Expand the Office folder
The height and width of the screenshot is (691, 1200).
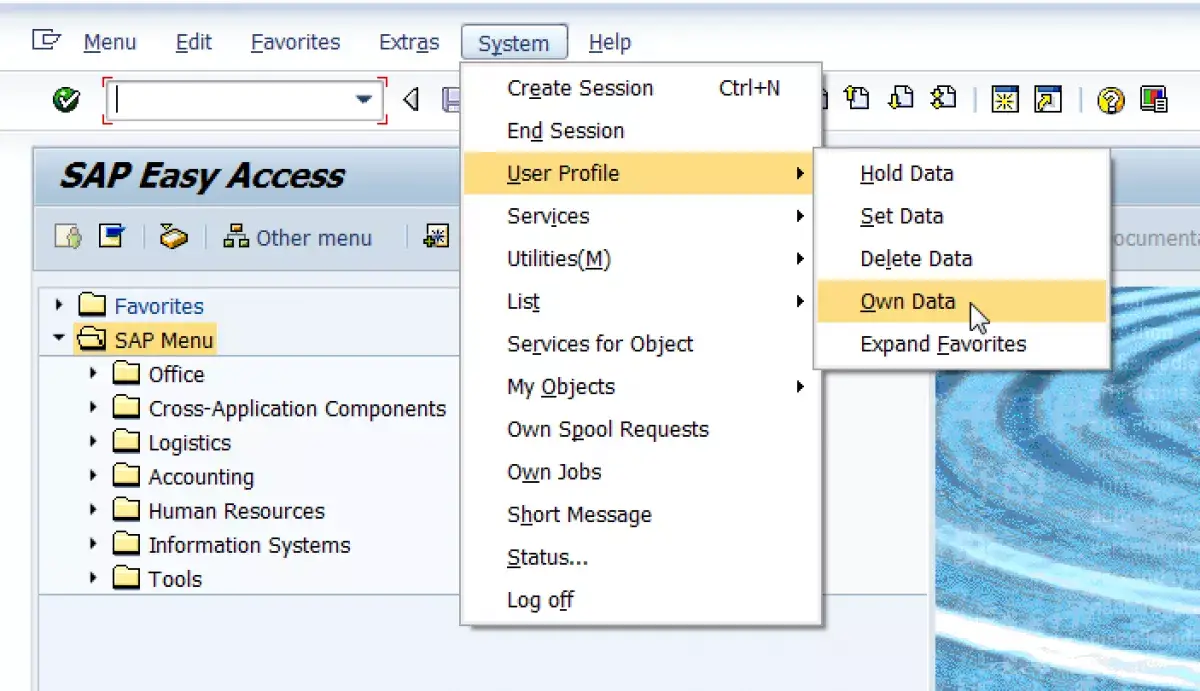(x=94, y=373)
